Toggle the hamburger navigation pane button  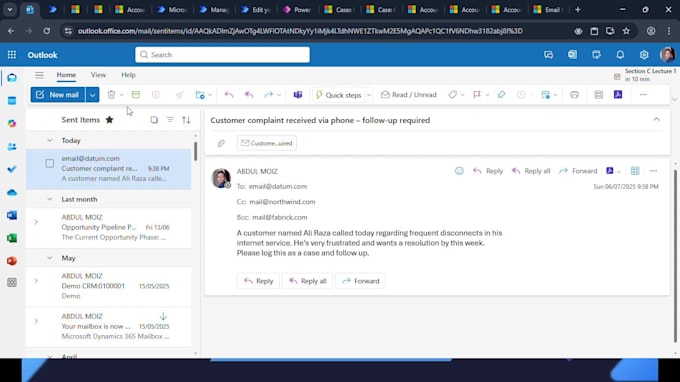(x=39, y=75)
